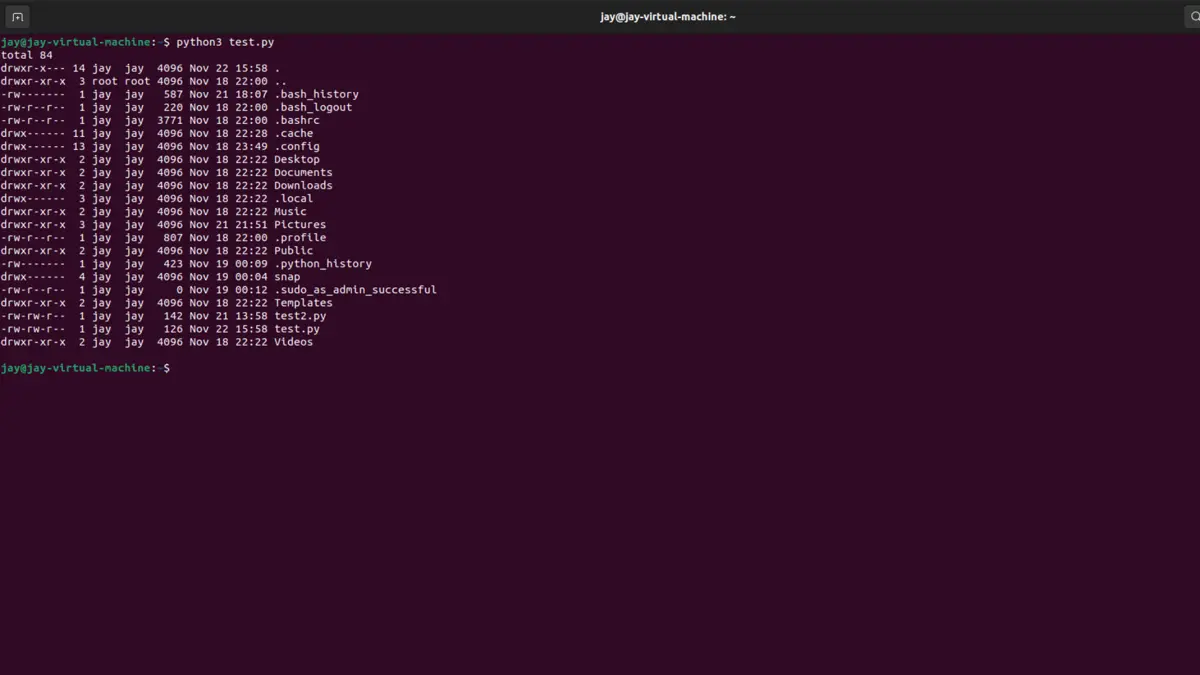Select the .profile file name
Image resolution: width=1200 pixels, height=675 pixels.
click(300, 237)
